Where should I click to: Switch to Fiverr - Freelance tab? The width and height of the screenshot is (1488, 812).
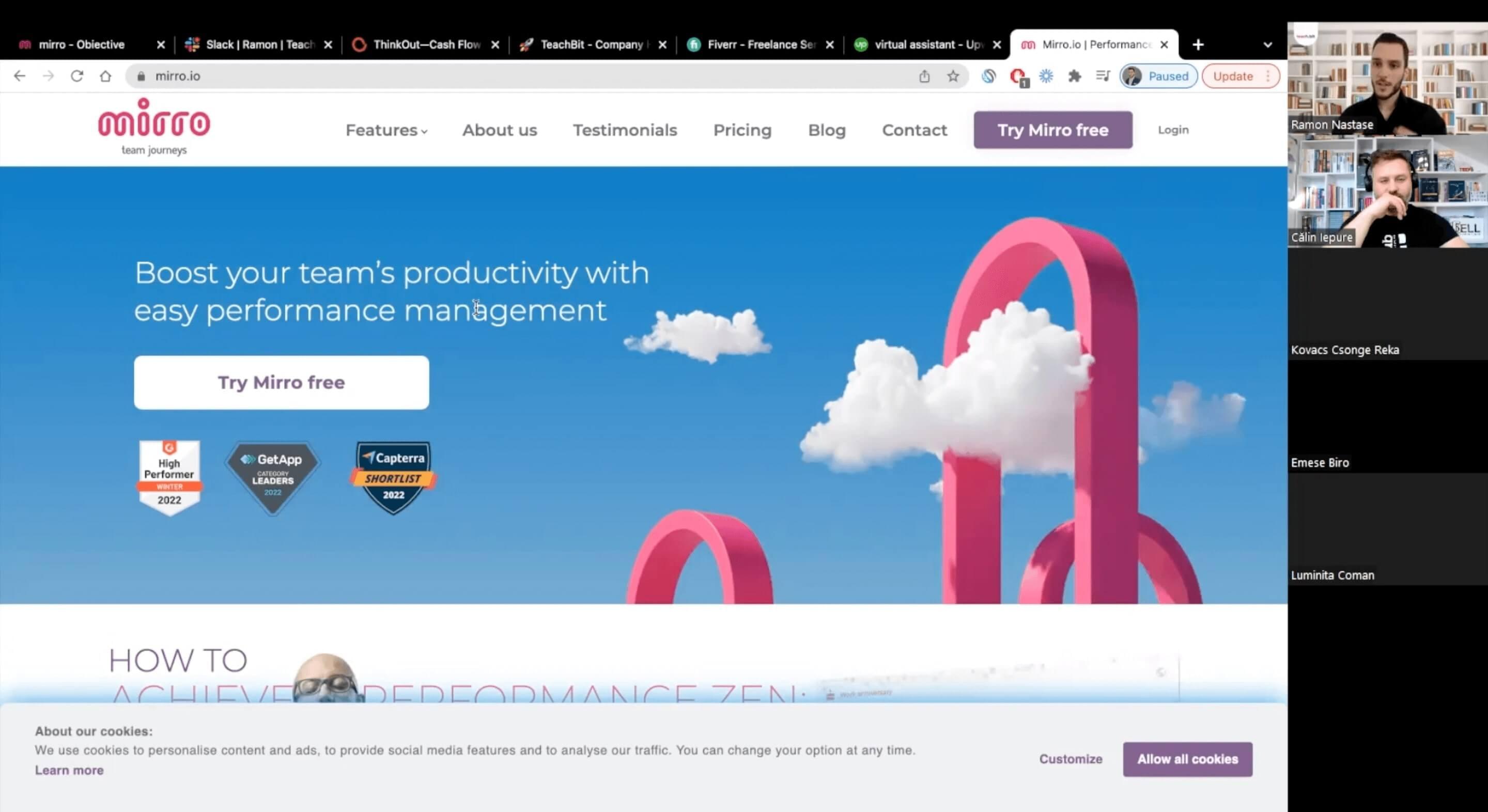760,44
